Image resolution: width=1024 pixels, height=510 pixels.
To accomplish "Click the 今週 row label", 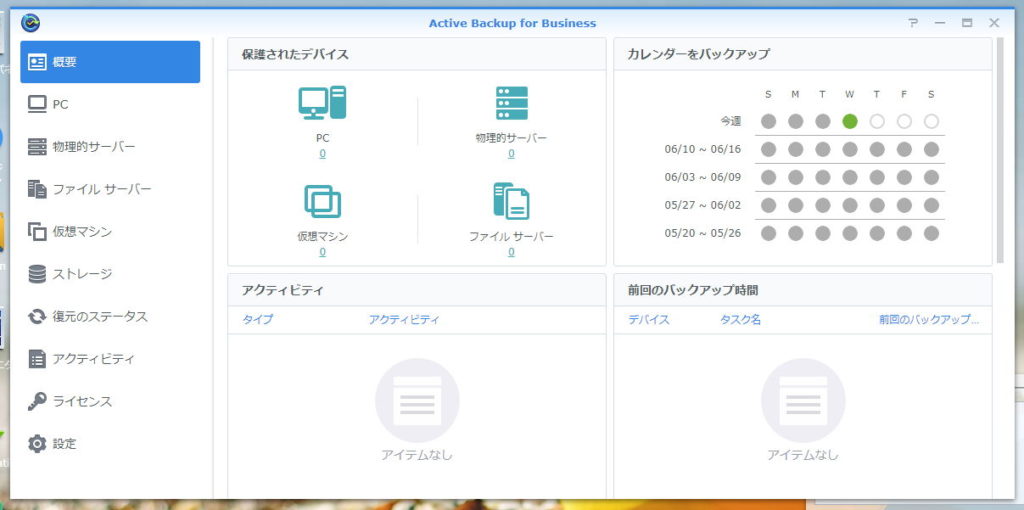I will click(731, 121).
